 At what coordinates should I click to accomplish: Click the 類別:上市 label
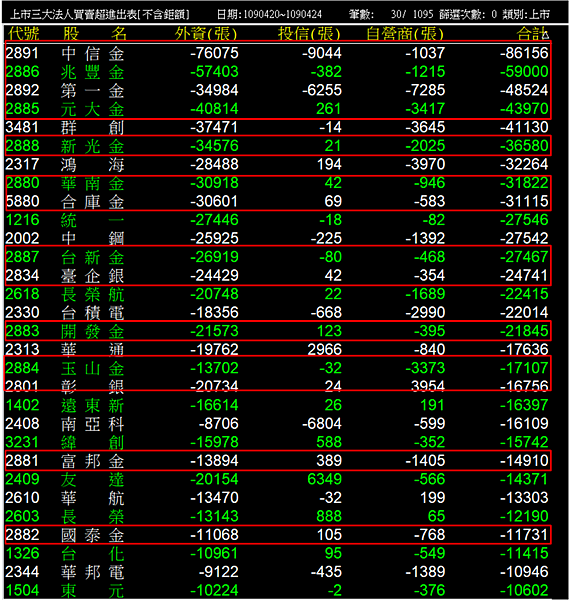click(526, 15)
